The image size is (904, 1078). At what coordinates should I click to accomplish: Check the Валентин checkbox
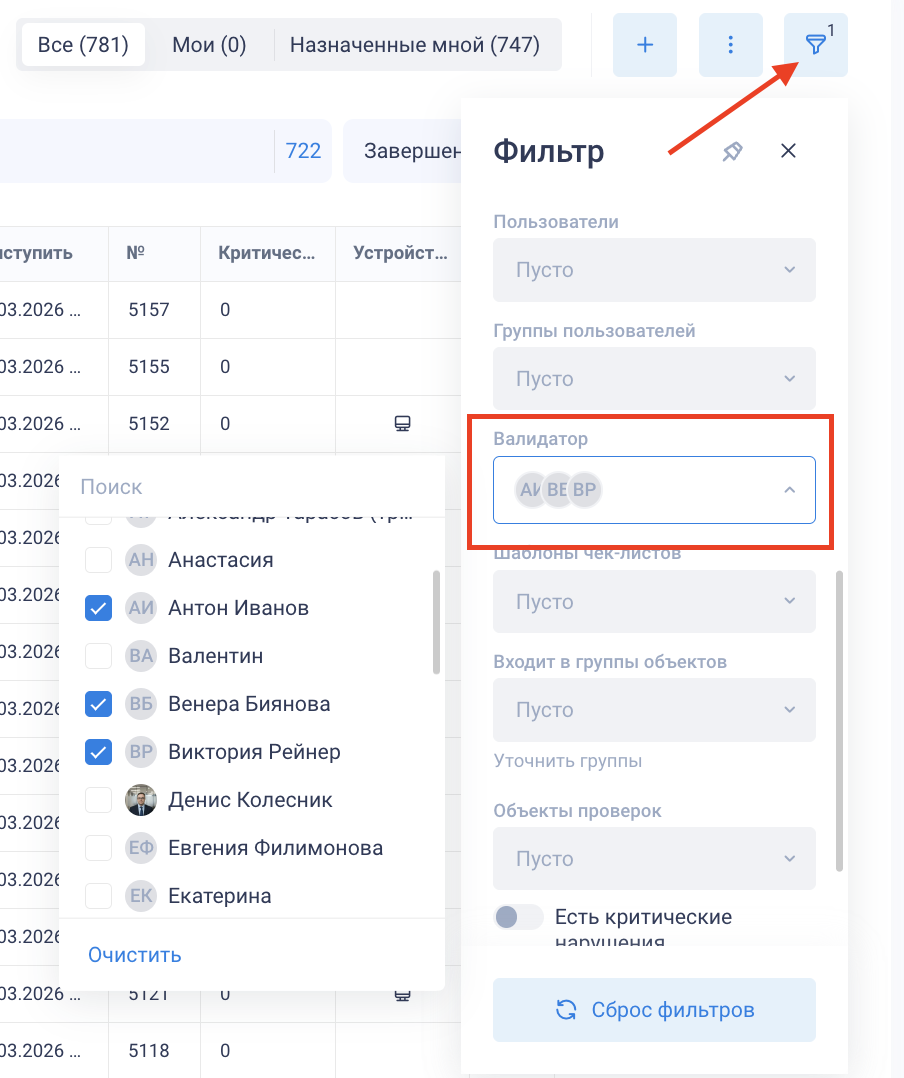(98, 656)
